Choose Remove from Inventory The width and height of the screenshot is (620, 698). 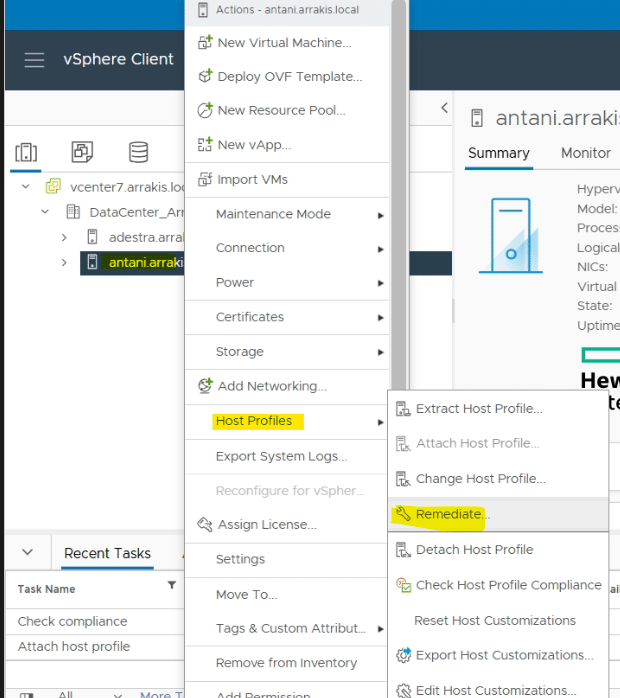coord(287,663)
